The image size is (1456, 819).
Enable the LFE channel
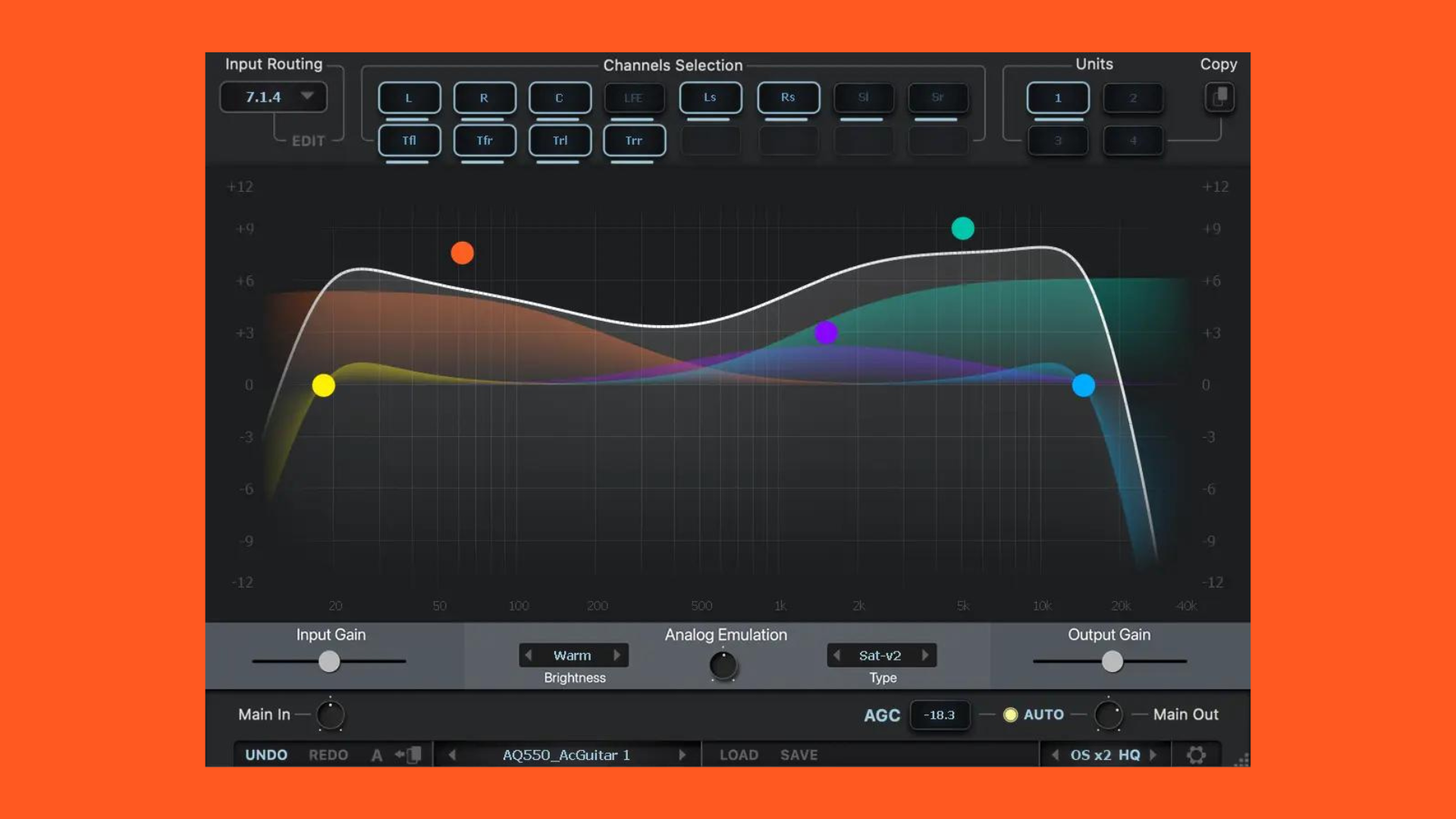[634, 97]
